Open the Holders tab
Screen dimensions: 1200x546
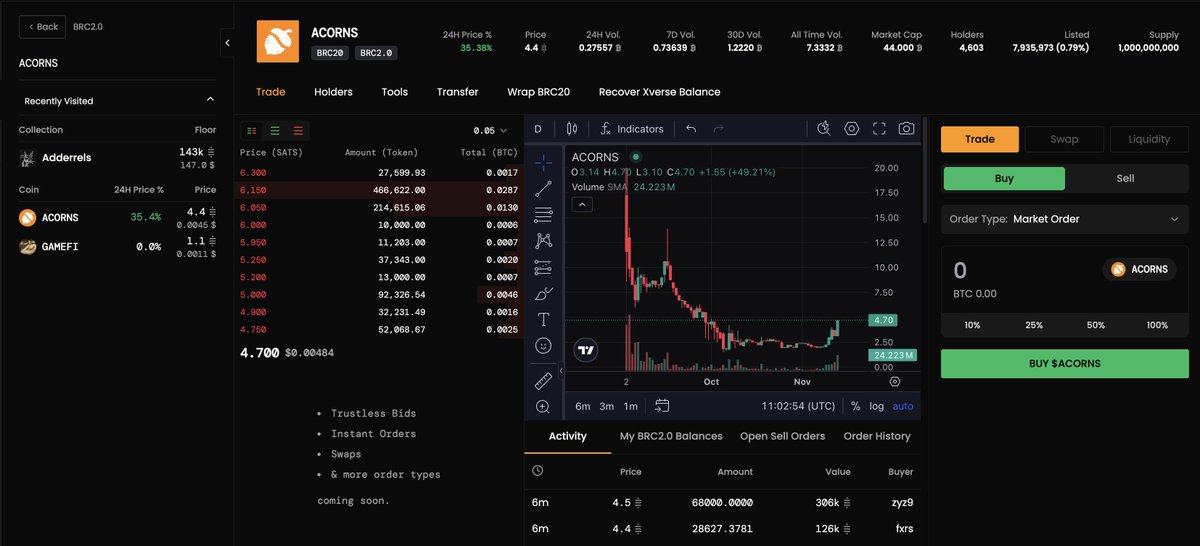[x=333, y=92]
